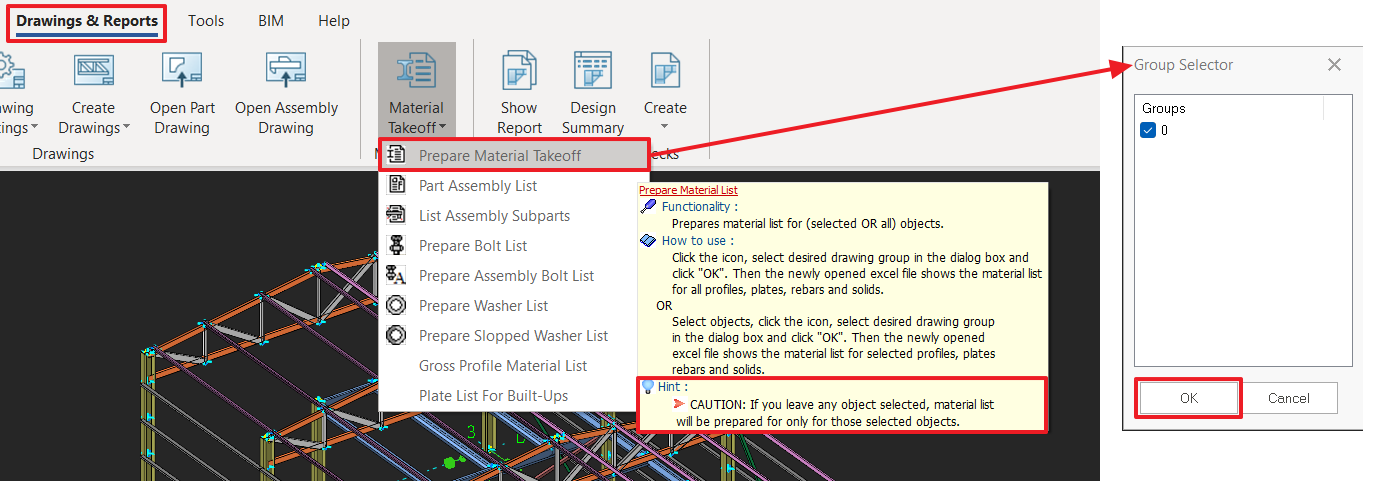Click the Open Part Drawing icon

click(x=182, y=71)
